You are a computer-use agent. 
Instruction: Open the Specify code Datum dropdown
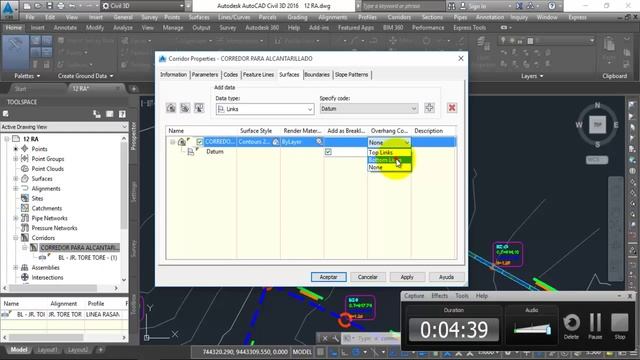point(369,109)
